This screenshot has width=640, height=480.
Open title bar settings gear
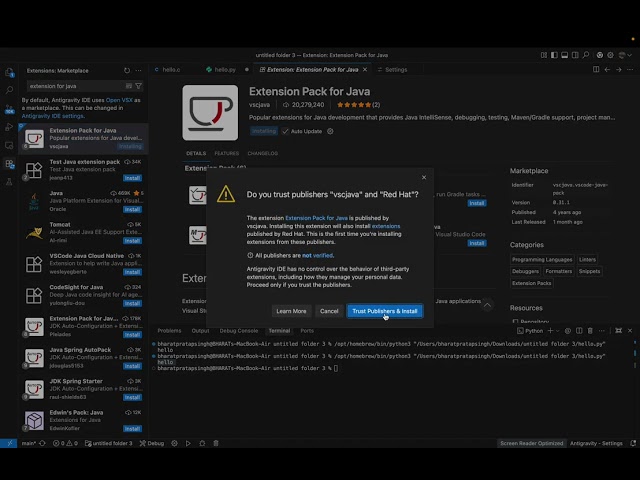click(611, 55)
